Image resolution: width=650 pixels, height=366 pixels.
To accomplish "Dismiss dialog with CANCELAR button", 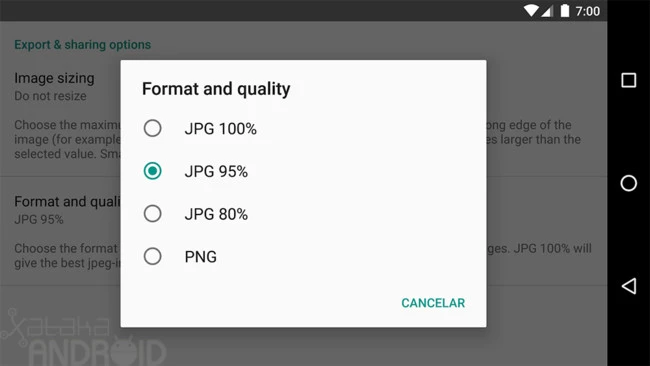I will [433, 303].
